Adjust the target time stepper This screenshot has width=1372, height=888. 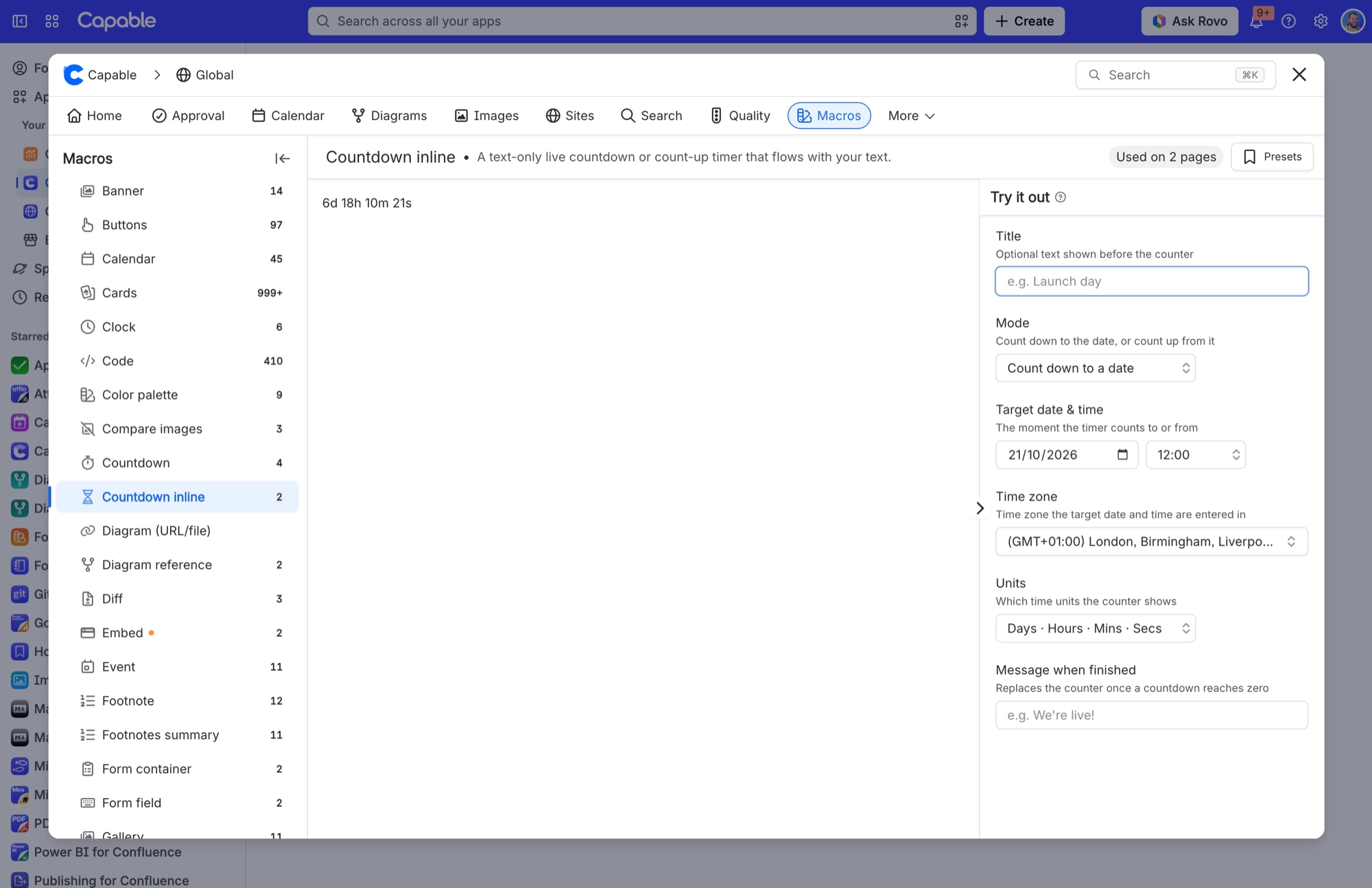[x=1235, y=454]
